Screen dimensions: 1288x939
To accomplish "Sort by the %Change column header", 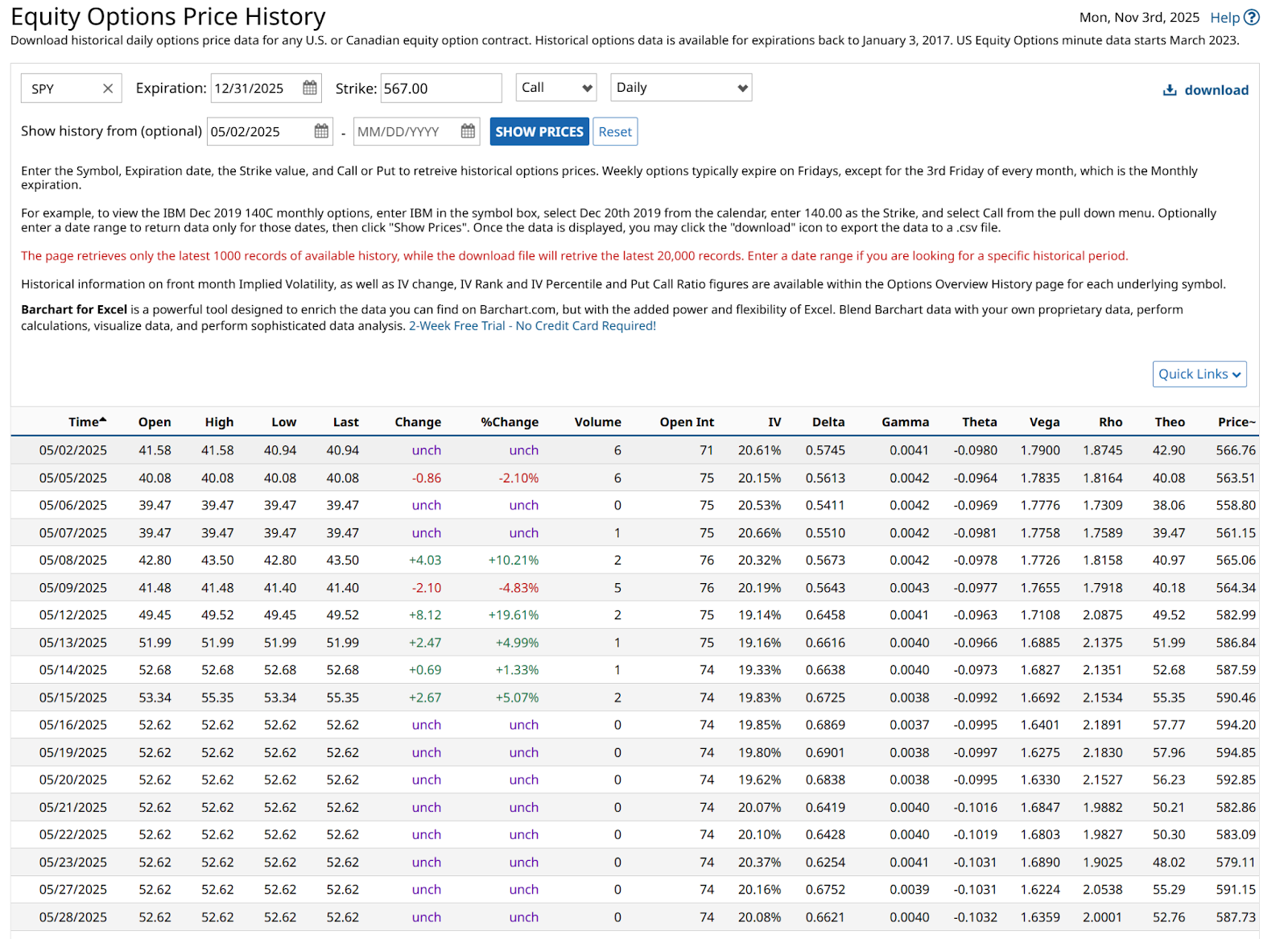I will (509, 422).
